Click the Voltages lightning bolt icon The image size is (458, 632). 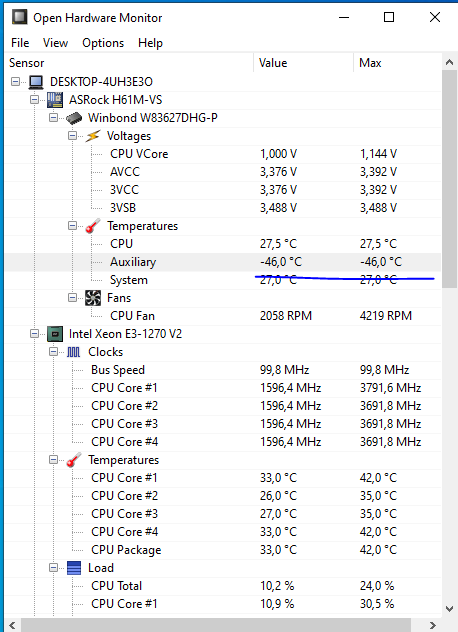tap(93, 136)
